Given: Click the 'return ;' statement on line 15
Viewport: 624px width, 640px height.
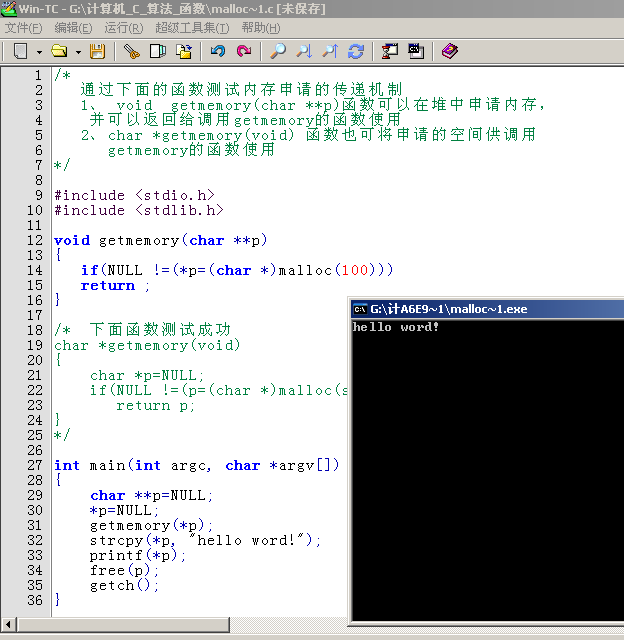Looking at the screenshot, I should click(x=115, y=286).
